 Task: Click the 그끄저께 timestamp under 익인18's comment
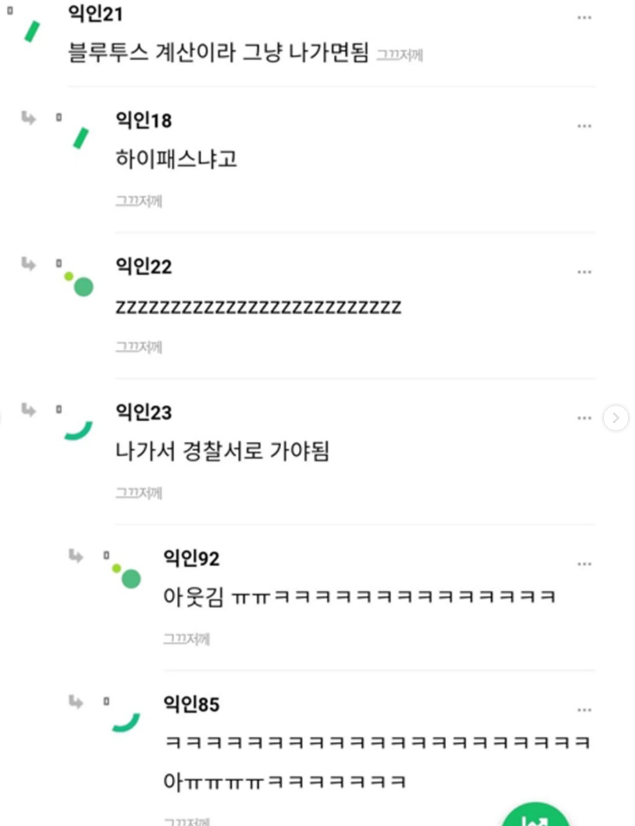coord(139,201)
